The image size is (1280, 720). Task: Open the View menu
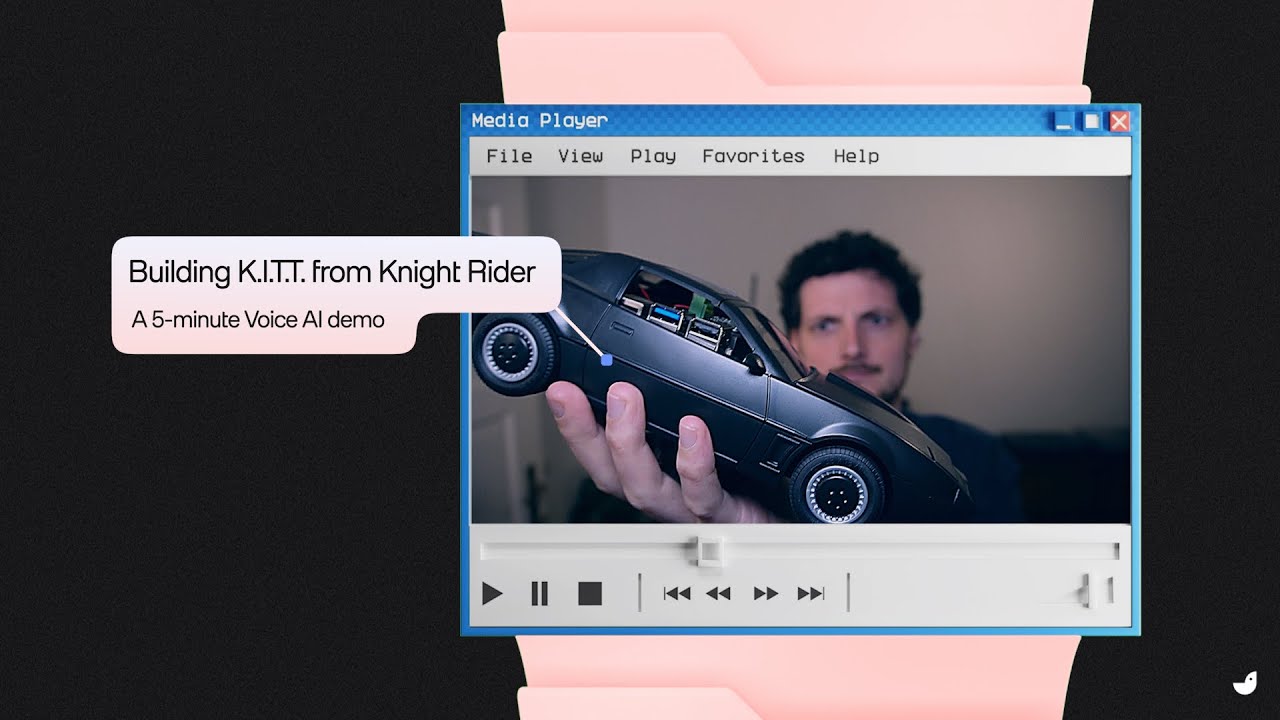(x=581, y=156)
